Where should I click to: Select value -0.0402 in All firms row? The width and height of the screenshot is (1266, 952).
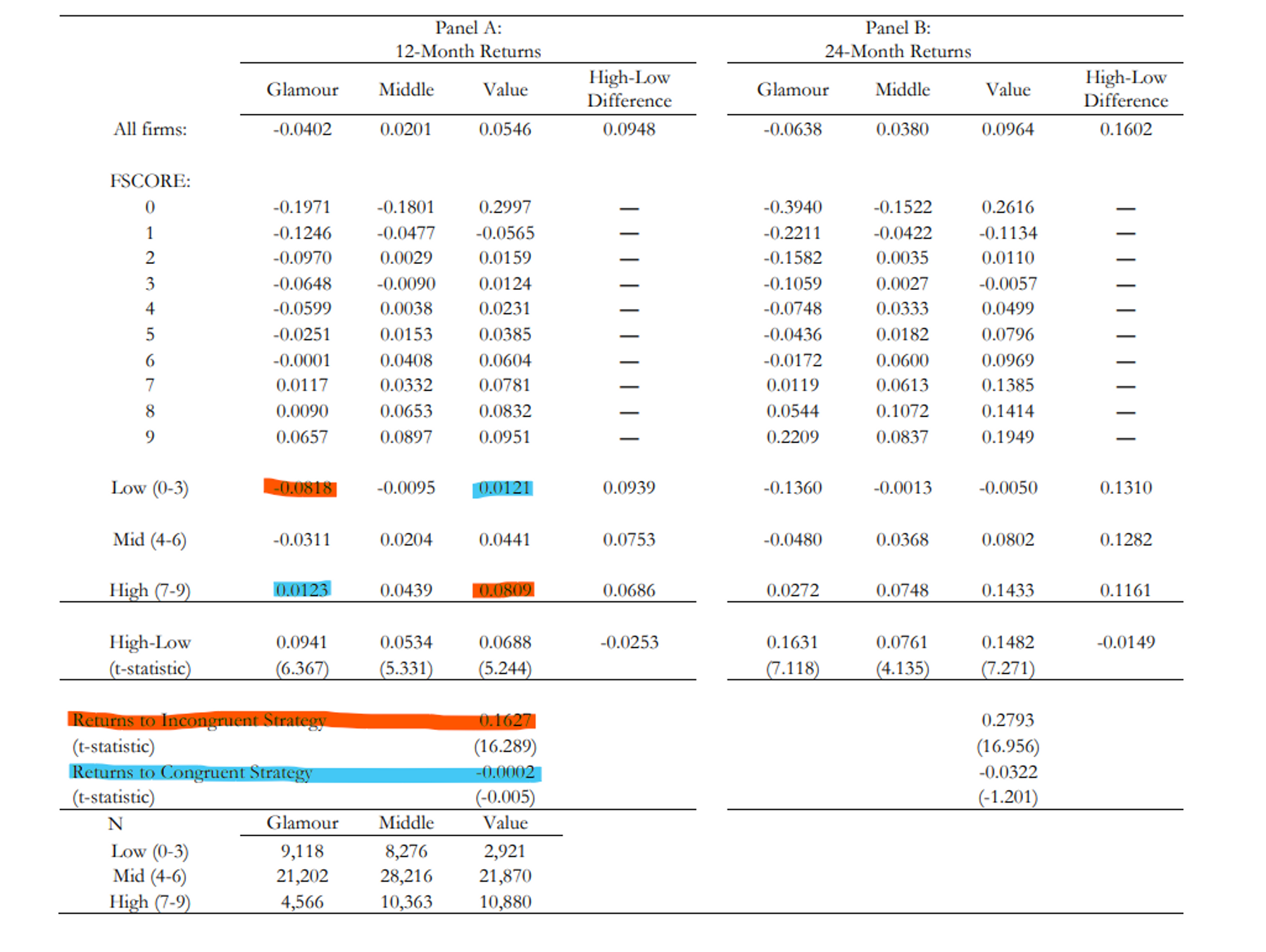[x=302, y=129]
